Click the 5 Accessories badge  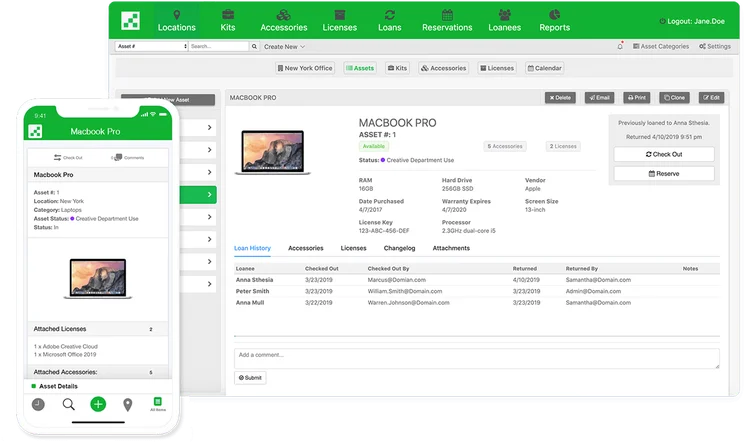[x=505, y=147]
